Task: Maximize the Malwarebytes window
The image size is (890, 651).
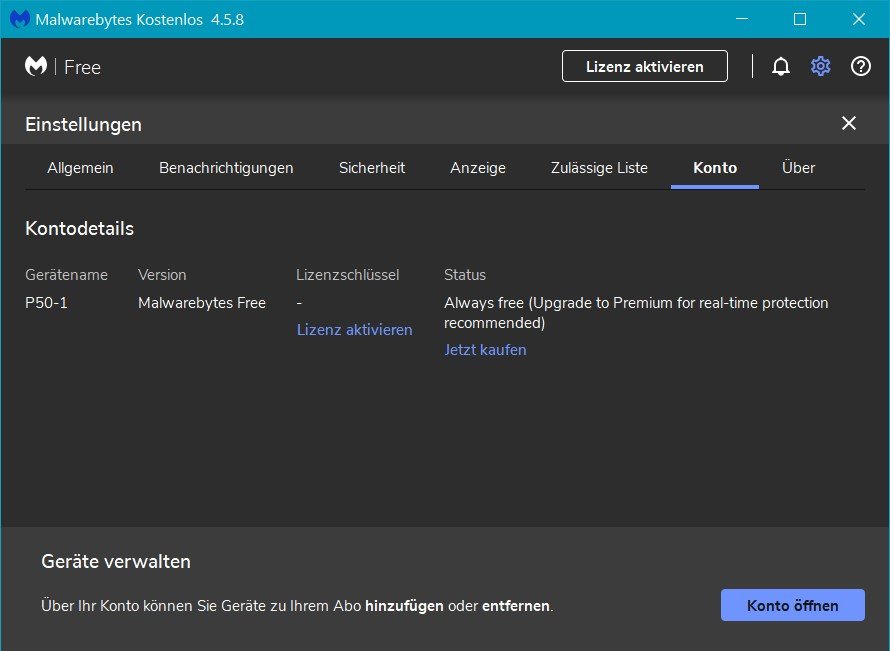Action: [x=800, y=19]
